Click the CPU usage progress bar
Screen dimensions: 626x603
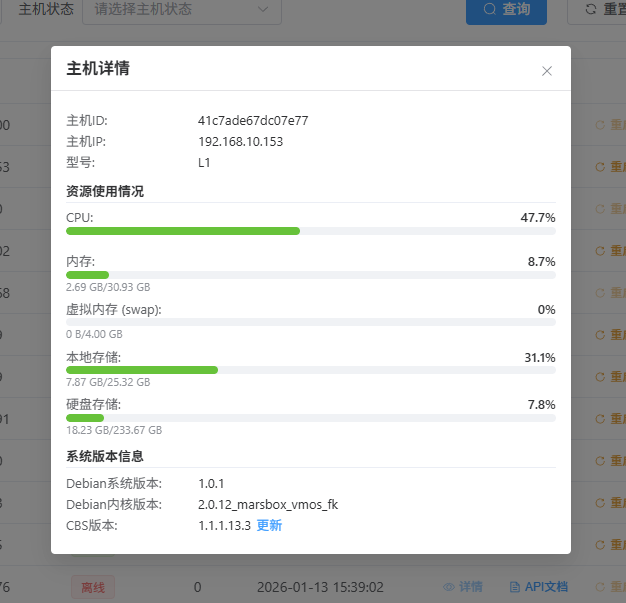tap(311, 231)
